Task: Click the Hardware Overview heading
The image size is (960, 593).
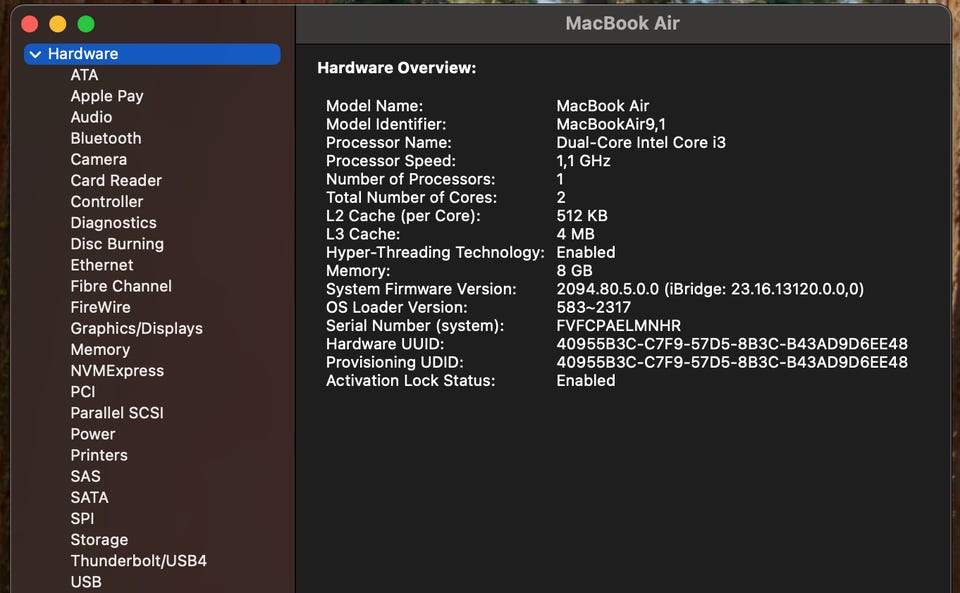Action: coord(396,68)
